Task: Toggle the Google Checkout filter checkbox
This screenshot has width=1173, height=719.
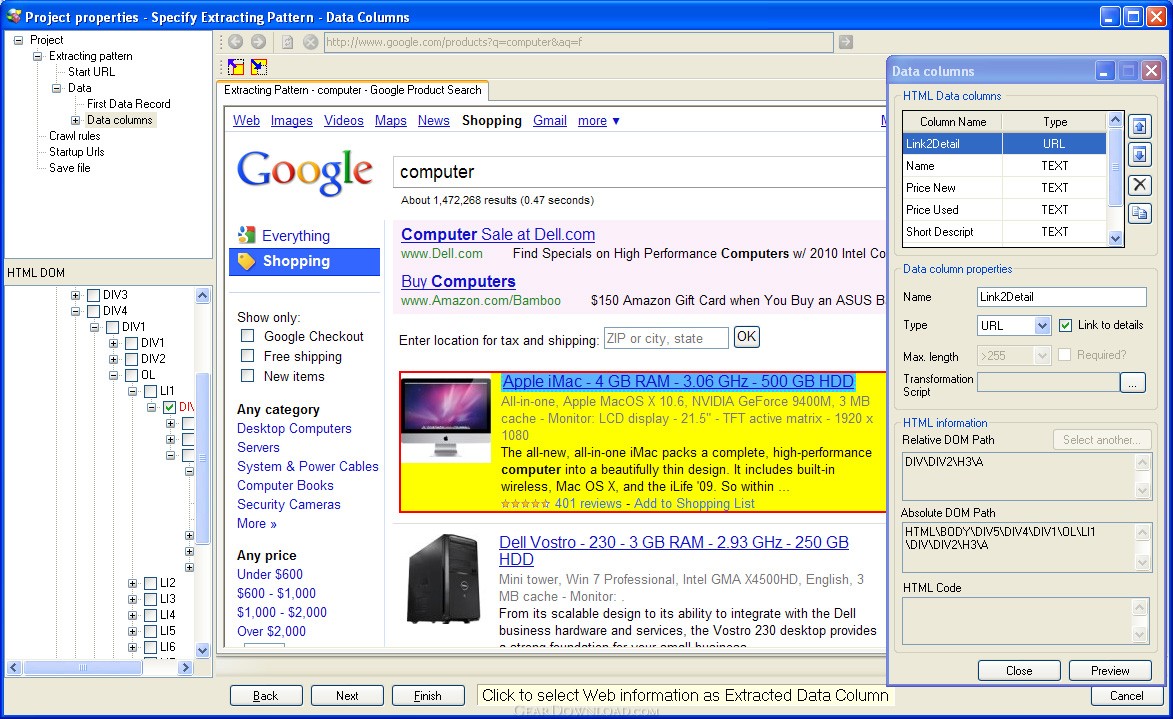Action: coord(248,336)
